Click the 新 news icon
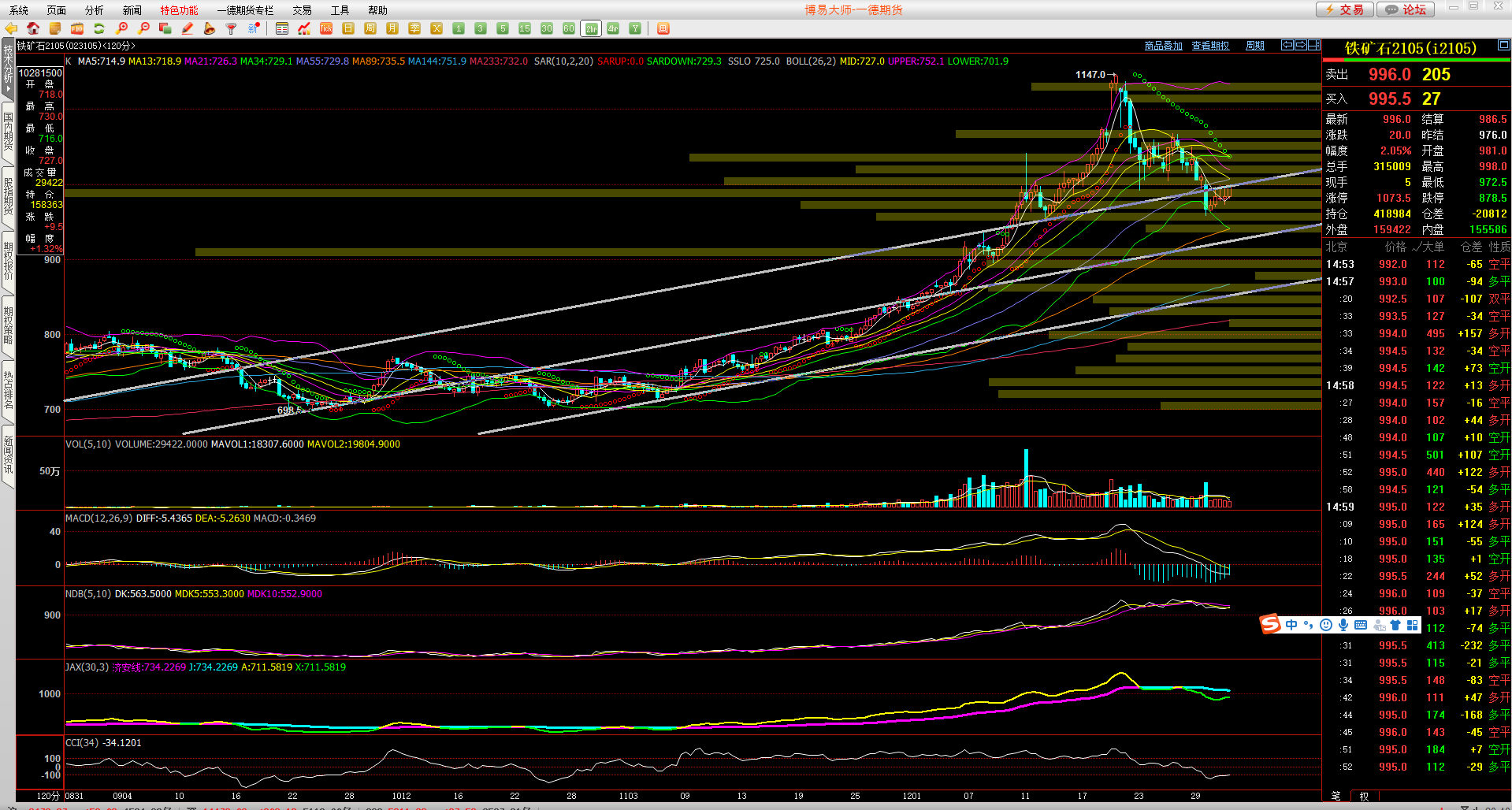 [x=254, y=28]
